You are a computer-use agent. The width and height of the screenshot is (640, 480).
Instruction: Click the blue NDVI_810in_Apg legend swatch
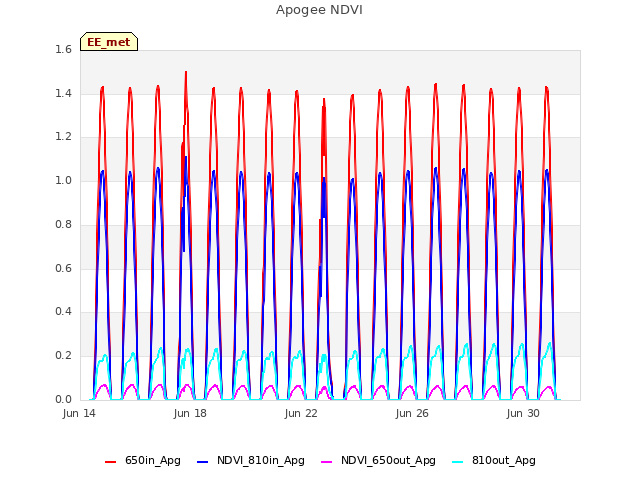click(202, 462)
